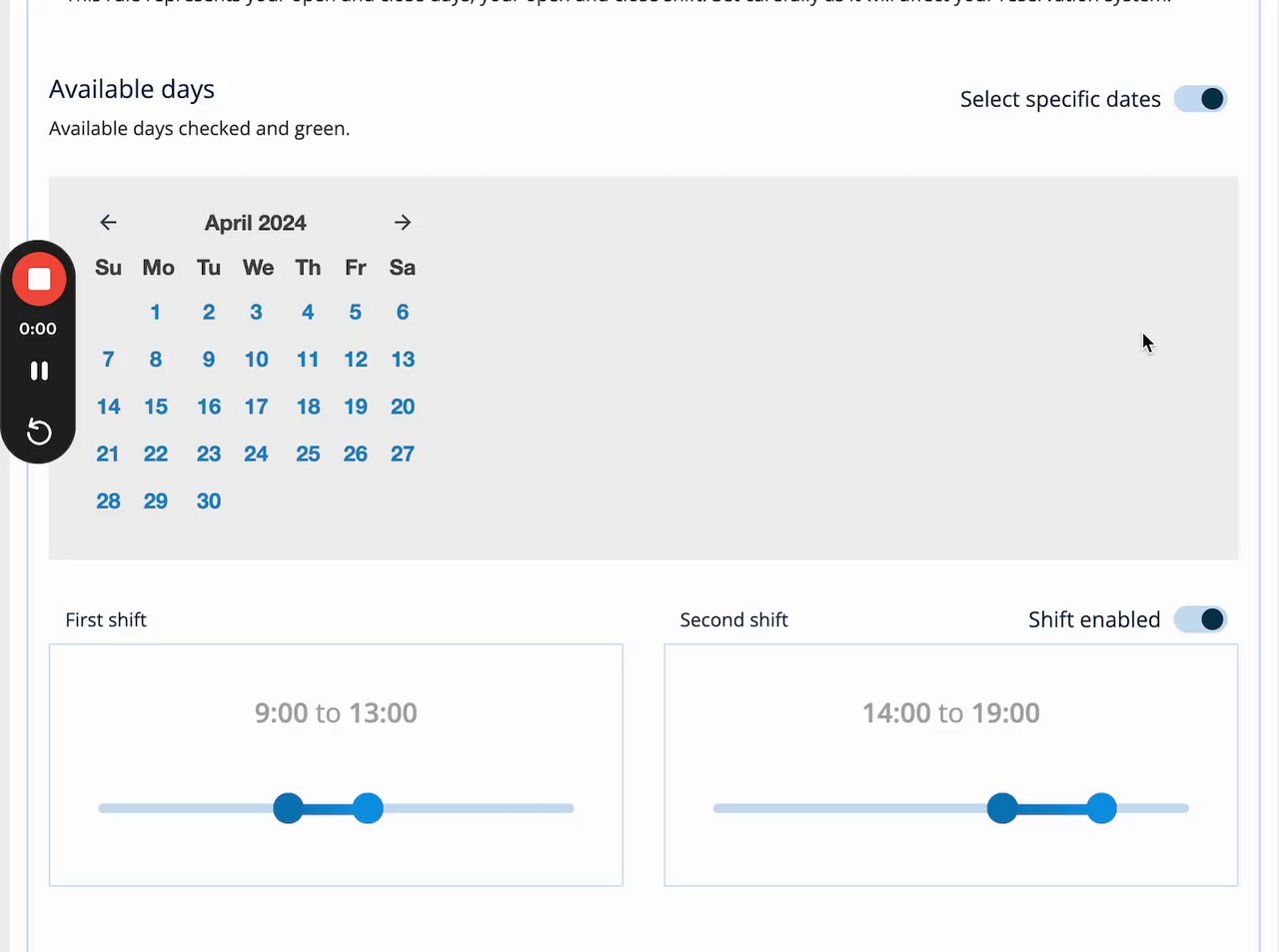Pause the screen recording
The image size is (1279, 952).
39,371
